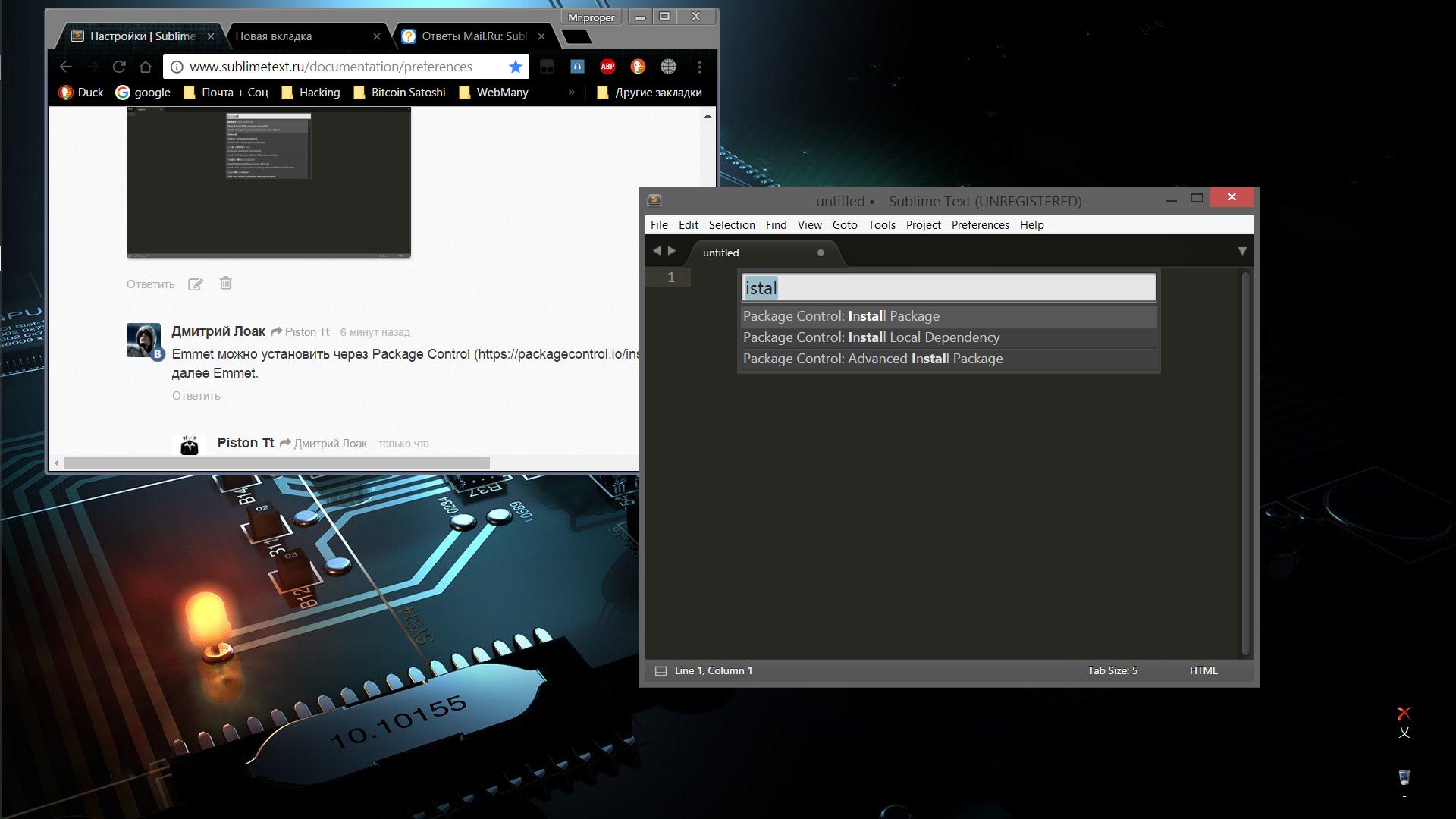Open Bitcoin Satoshi bookmark folder
The height and width of the screenshot is (819, 1456).
coord(399,93)
